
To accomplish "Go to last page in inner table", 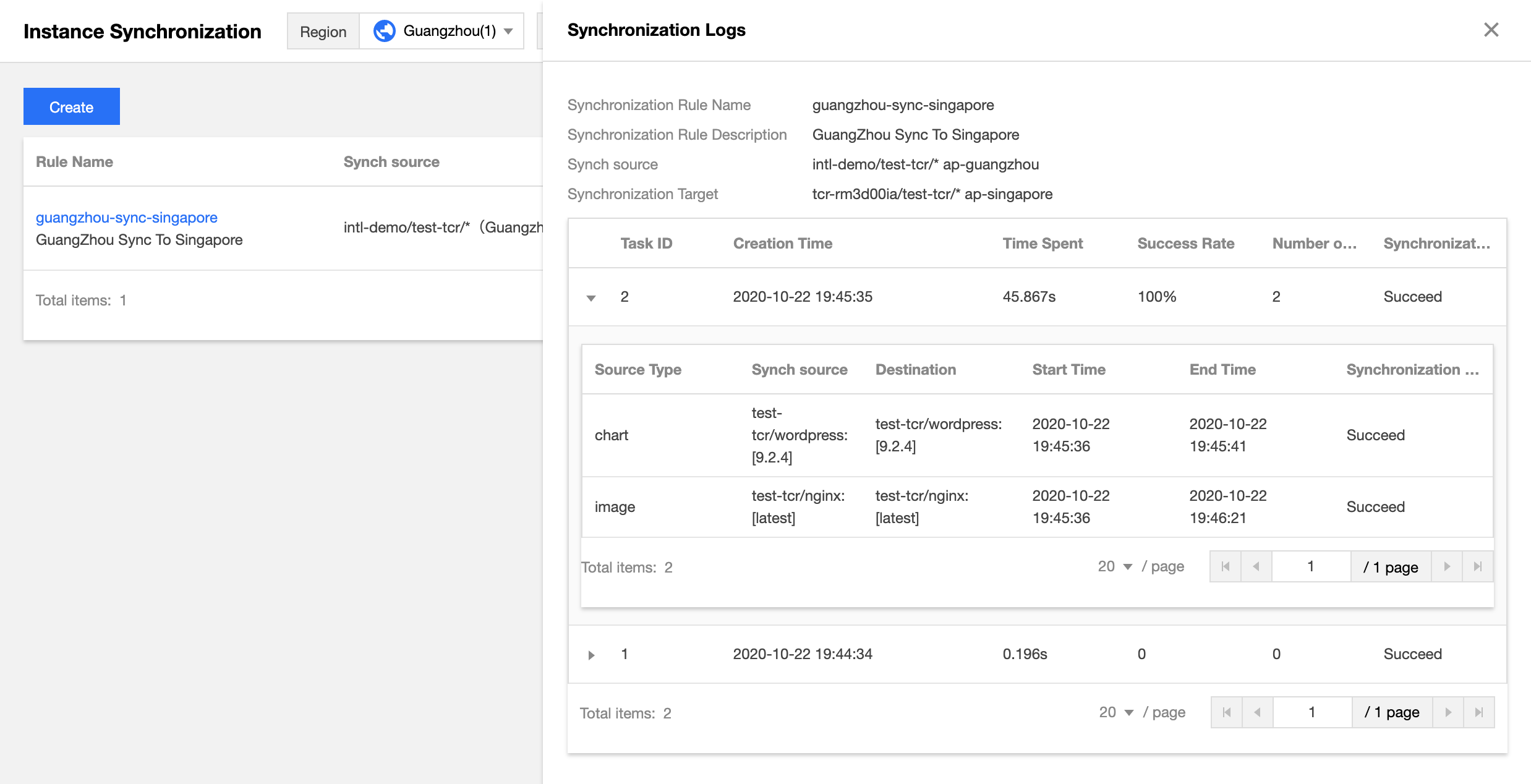I will [x=1478, y=566].
